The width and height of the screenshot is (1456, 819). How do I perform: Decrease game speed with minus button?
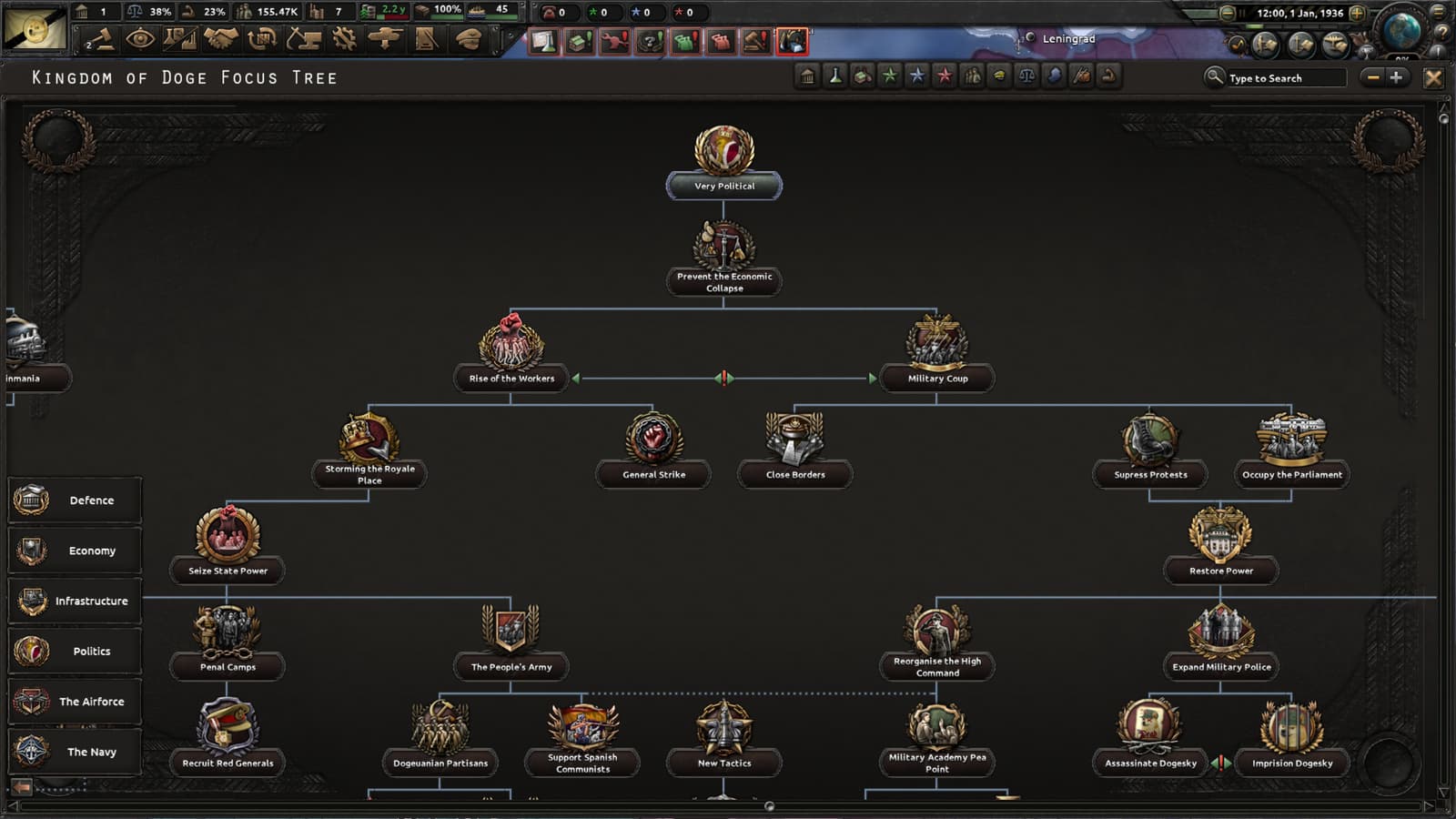(1227, 13)
